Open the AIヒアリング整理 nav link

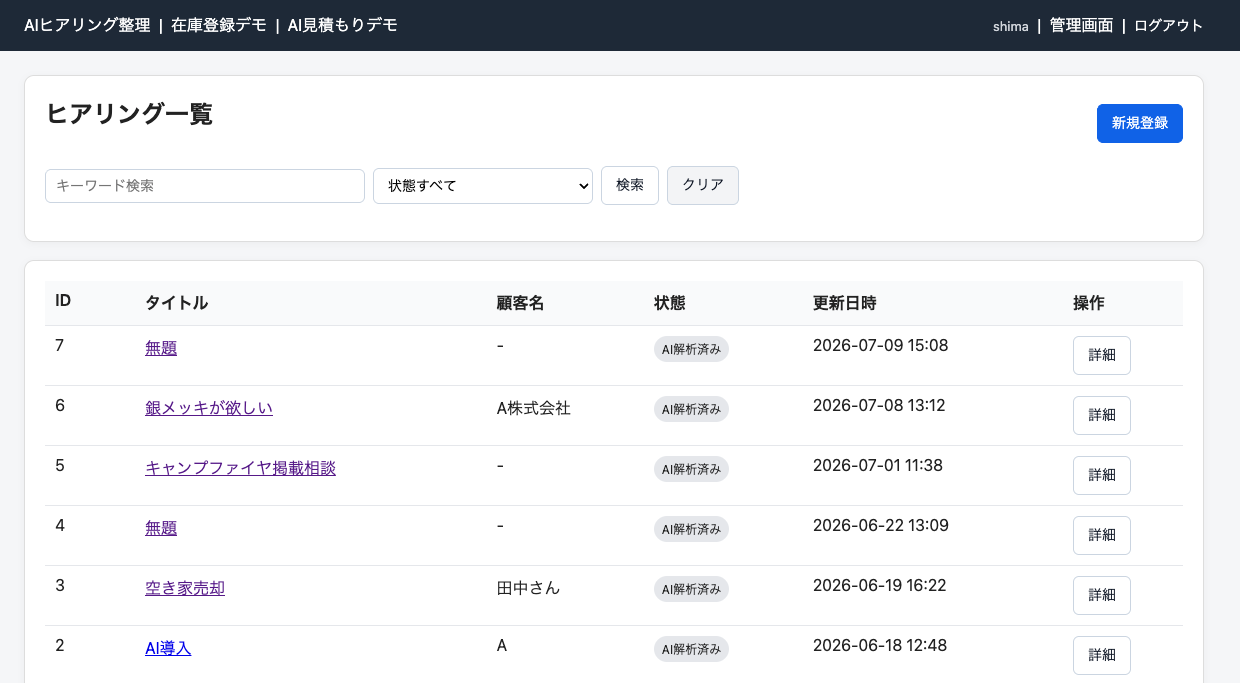87,25
